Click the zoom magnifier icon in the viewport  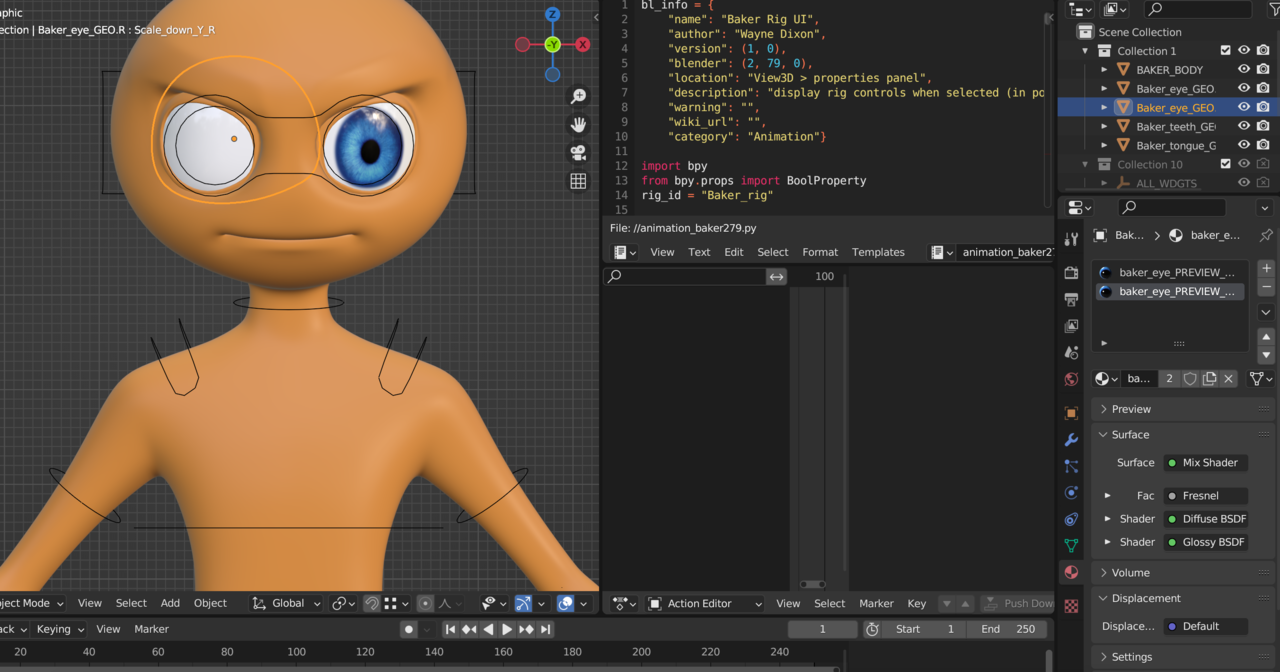578,96
